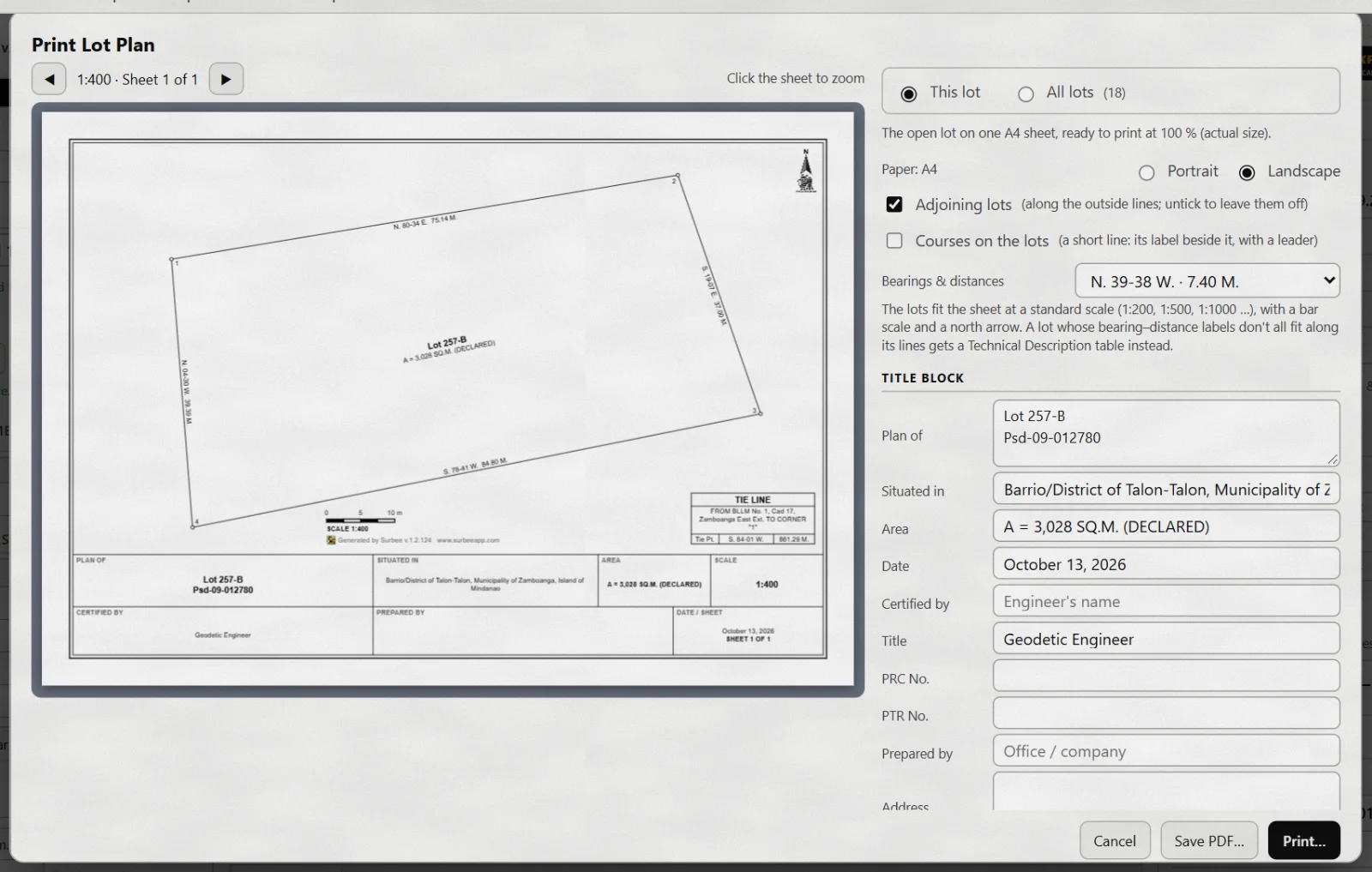This screenshot has height=872, width=1372.
Task: Click the scale bar in the preview
Action: pos(360,520)
